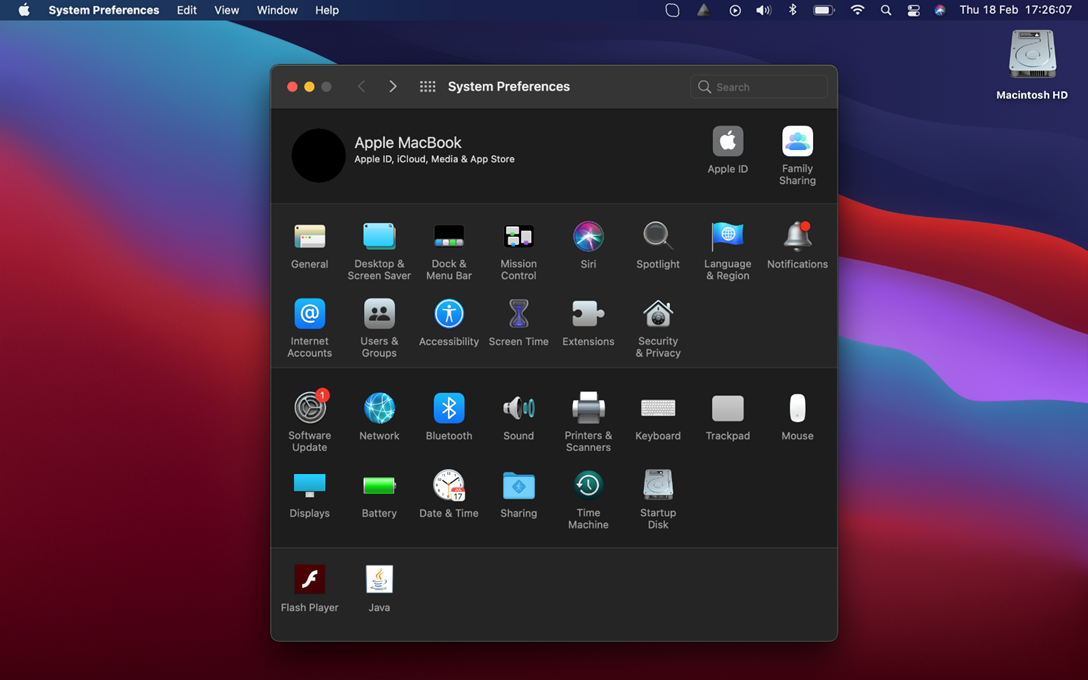Image resolution: width=1088 pixels, height=680 pixels.
Task: Go forward with the right chevron
Action: pos(393,87)
